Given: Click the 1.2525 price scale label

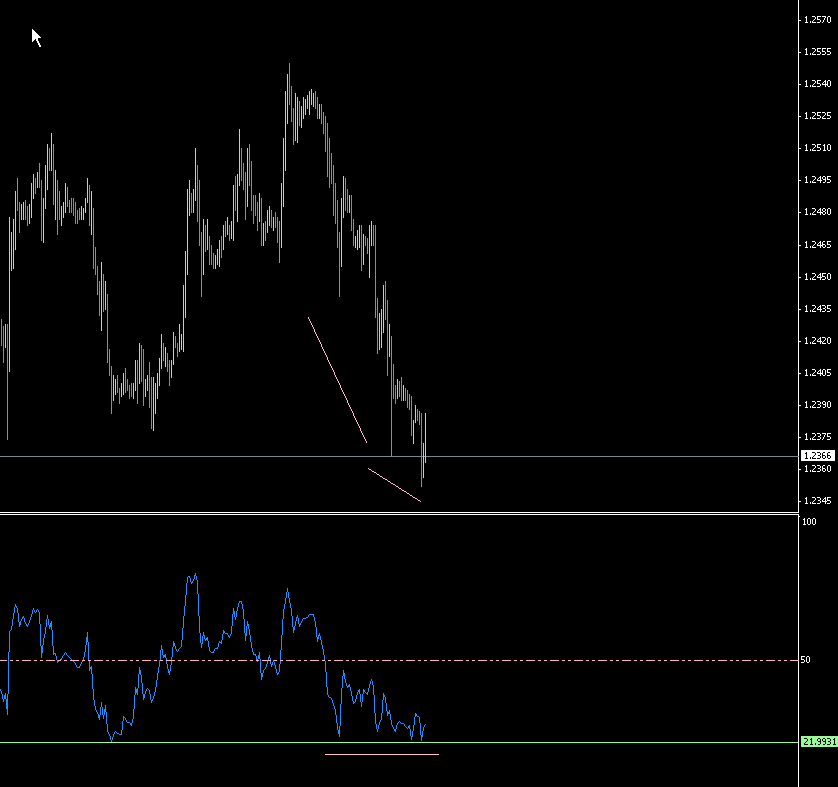Looking at the screenshot, I should coord(818,116).
